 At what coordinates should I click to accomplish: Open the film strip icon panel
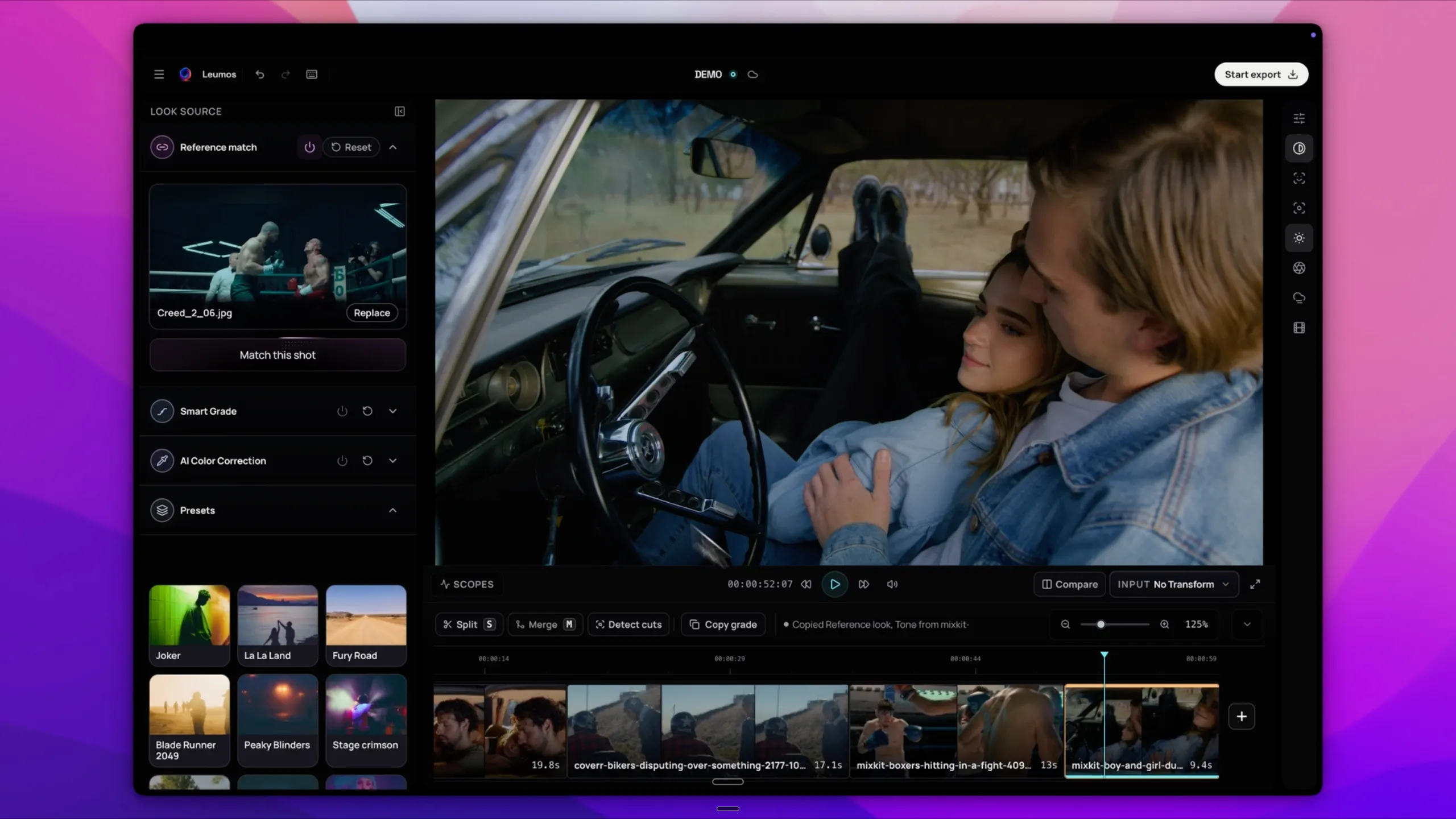tap(1299, 328)
